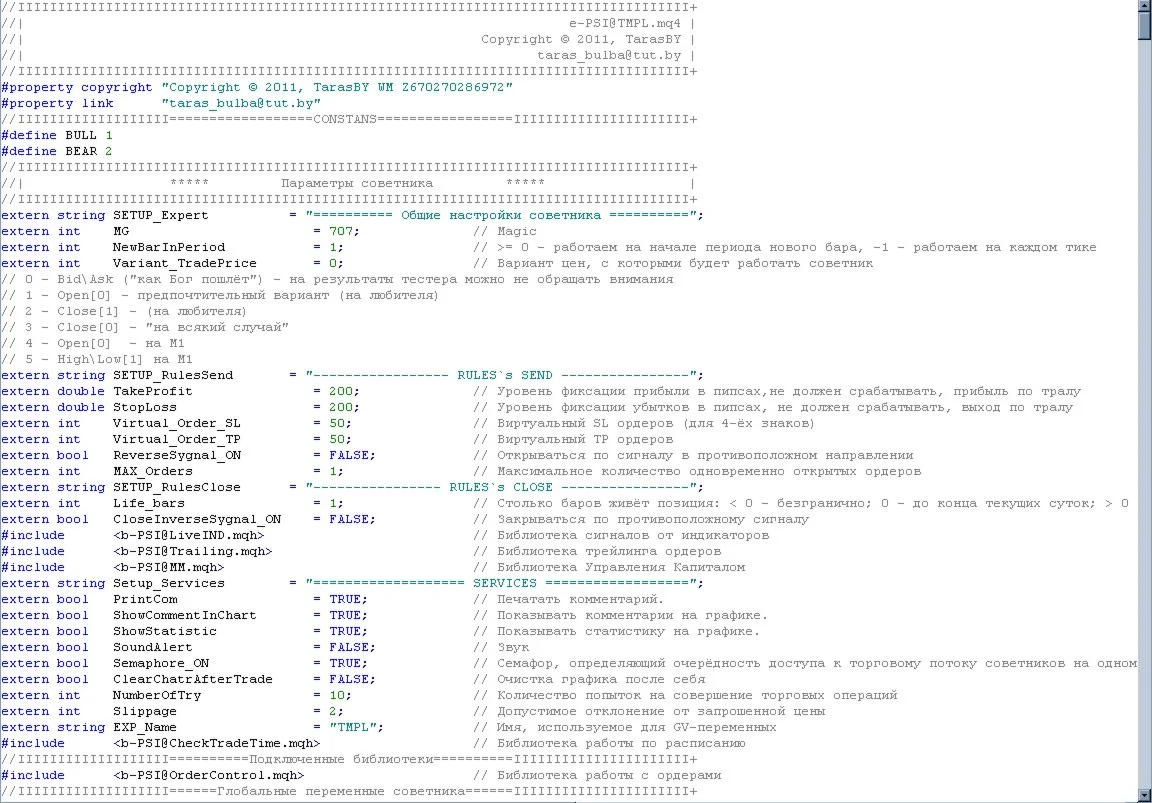Click the b-PSI@OrderControl.mqh include filename
Screen dimensions: 1152x803
208,775
